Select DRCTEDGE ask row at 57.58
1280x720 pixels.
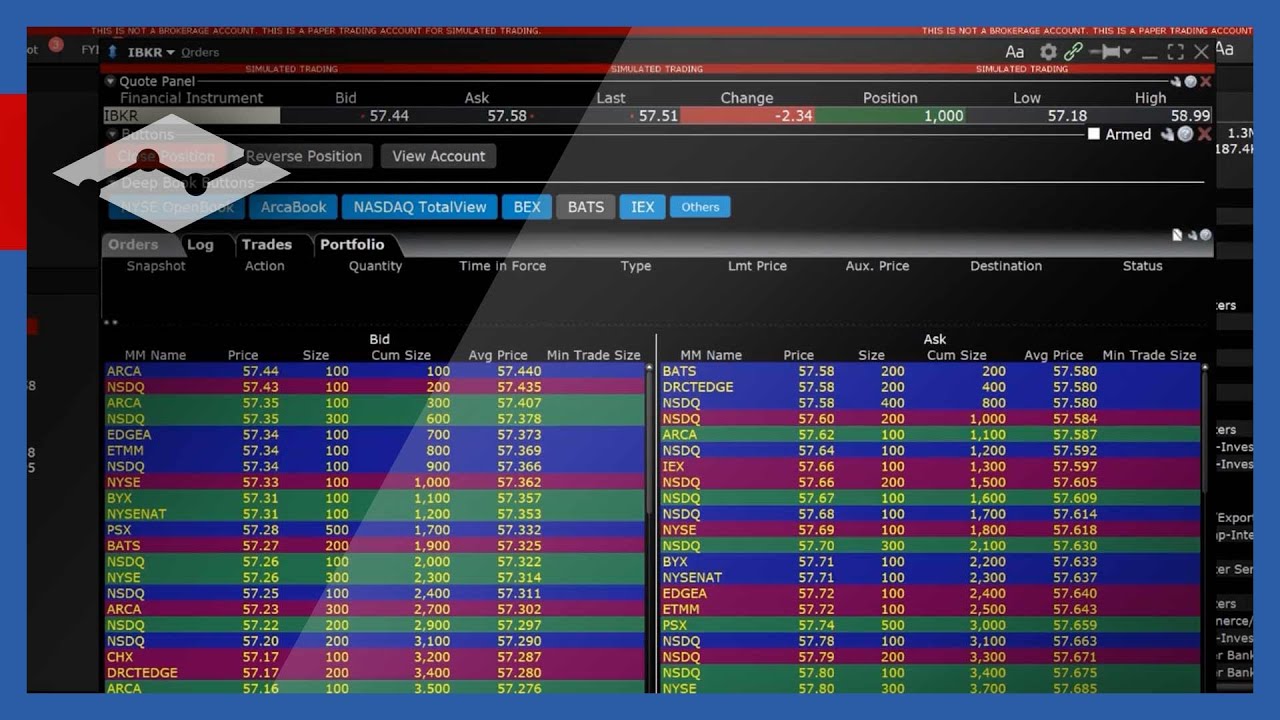point(930,387)
